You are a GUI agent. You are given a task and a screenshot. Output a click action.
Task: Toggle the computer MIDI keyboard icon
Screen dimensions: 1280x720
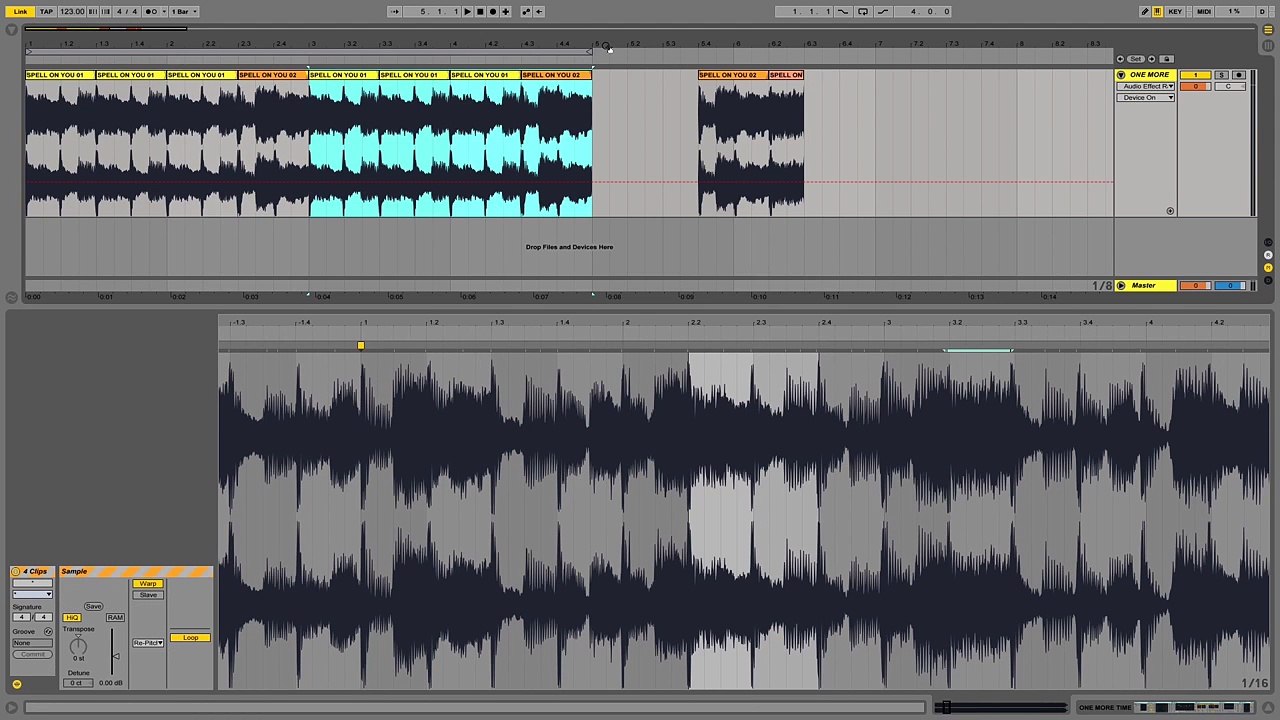pyautogui.click(x=1157, y=11)
